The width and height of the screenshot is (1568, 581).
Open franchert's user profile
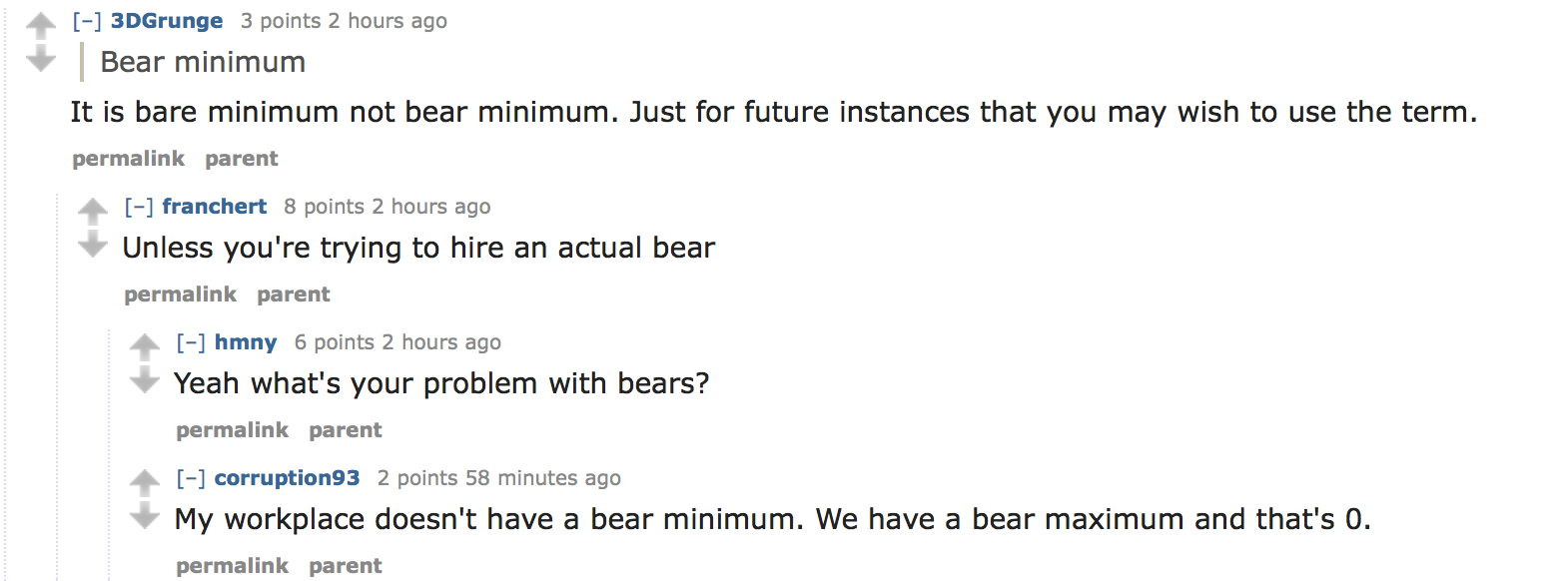[x=215, y=207]
